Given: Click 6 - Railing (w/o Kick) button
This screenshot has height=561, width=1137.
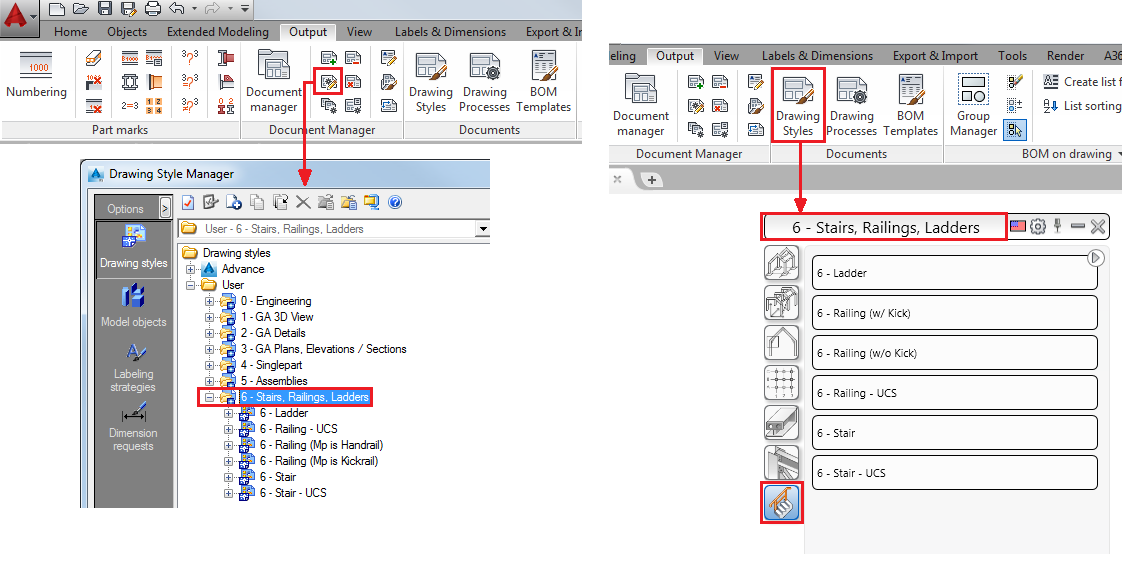Looking at the screenshot, I should [x=954, y=353].
